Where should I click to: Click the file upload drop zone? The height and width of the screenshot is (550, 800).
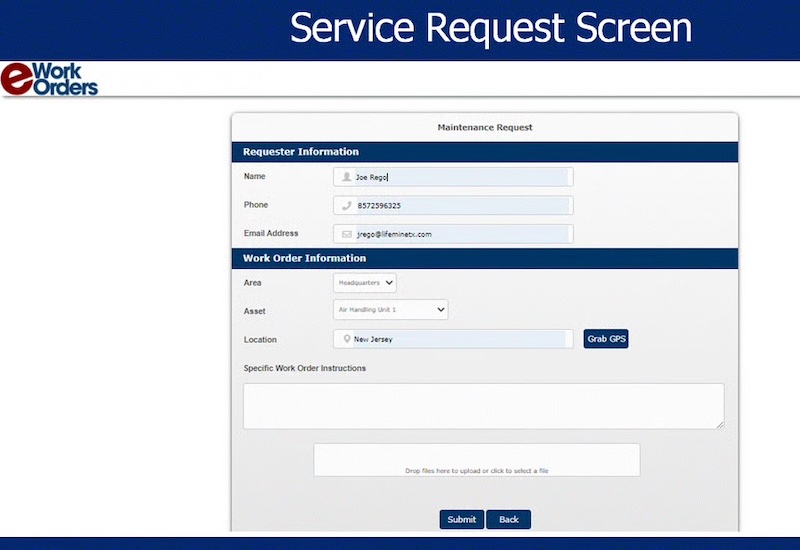click(x=477, y=460)
